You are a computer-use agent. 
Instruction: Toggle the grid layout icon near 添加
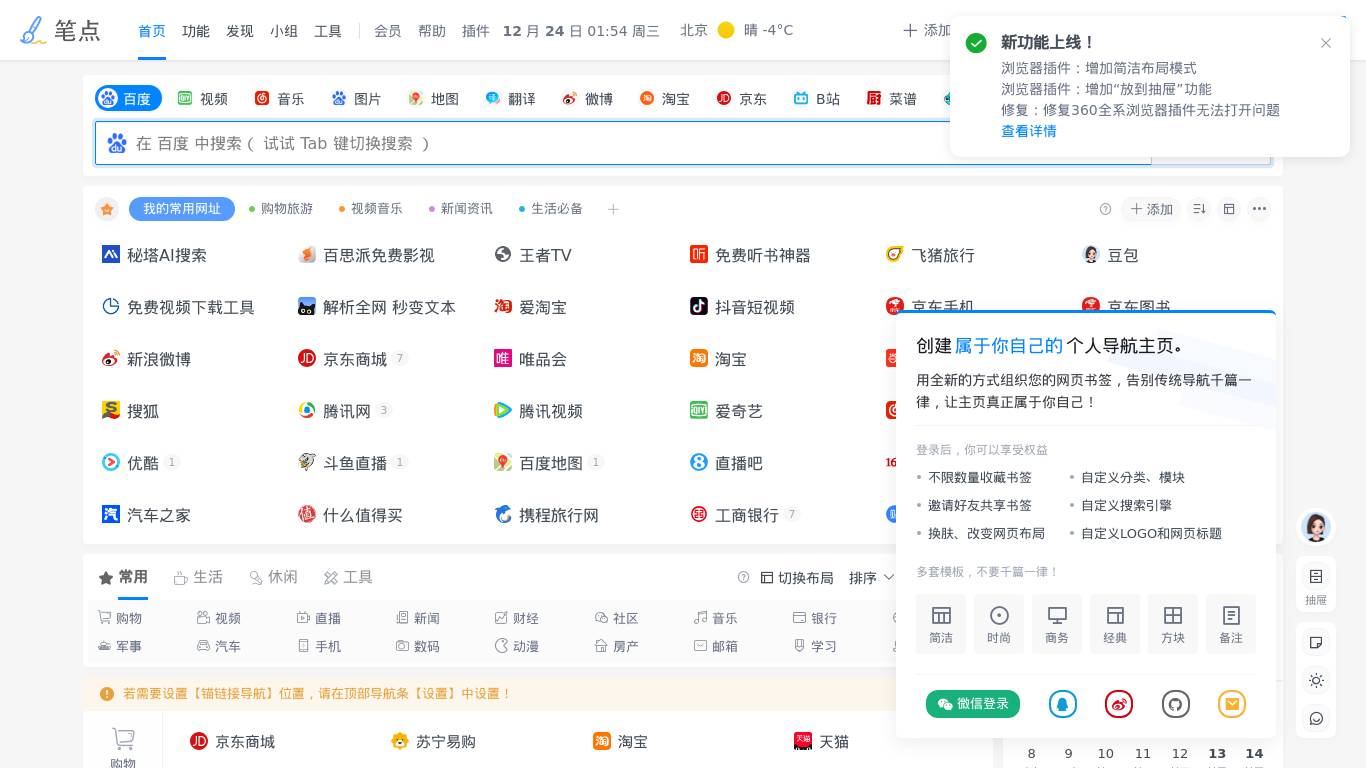1229,209
